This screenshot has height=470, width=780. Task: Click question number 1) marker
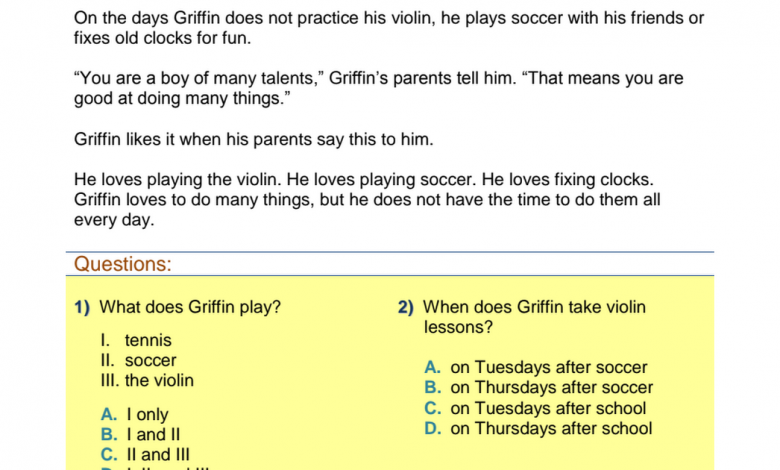tap(82, 307)
